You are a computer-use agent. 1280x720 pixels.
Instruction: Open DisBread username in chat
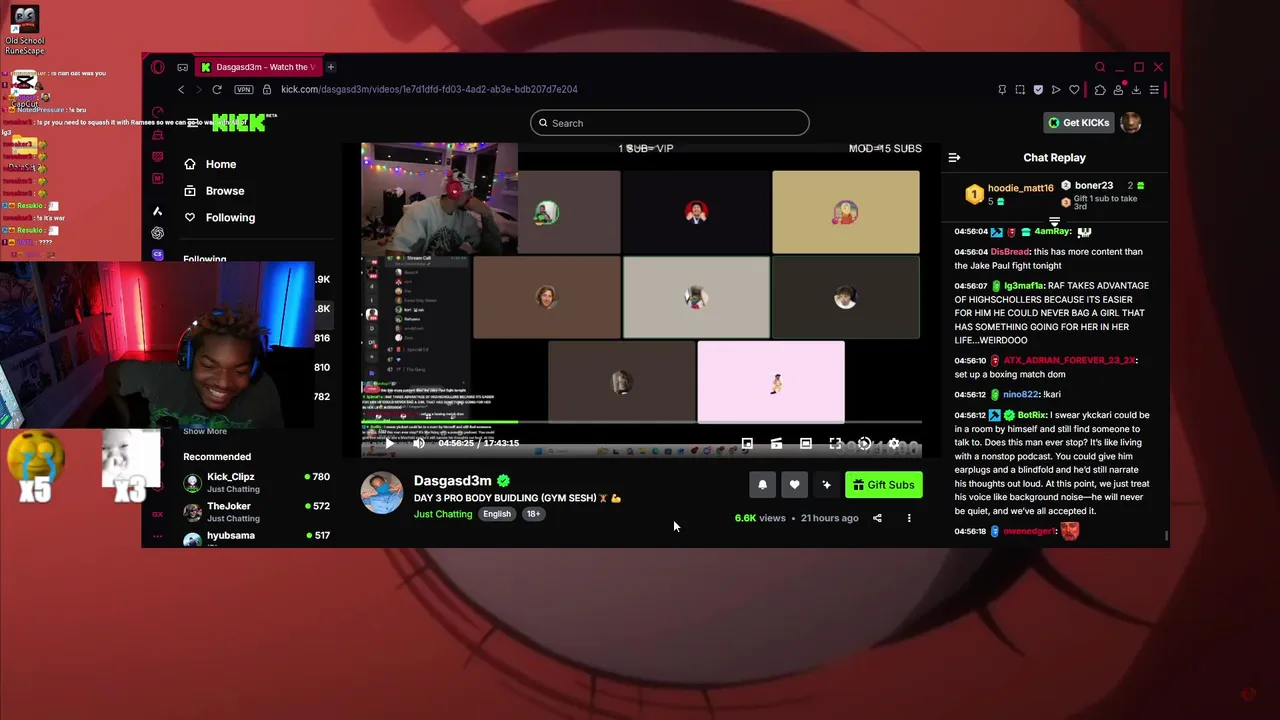click(x=1010, y=252)
